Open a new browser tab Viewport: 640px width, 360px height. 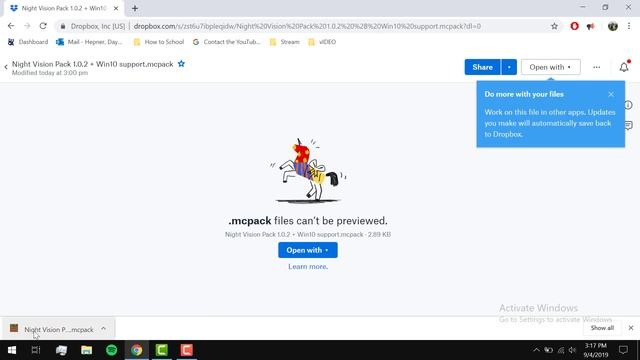[x=135, y=8]
